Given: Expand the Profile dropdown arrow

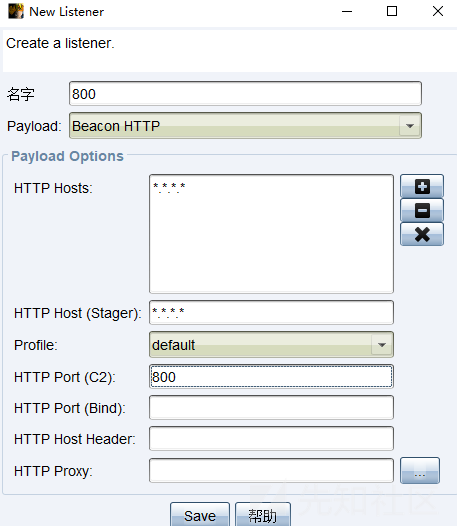Looking at the screenshot, I should pyautogui.click(x=382, y=345).
